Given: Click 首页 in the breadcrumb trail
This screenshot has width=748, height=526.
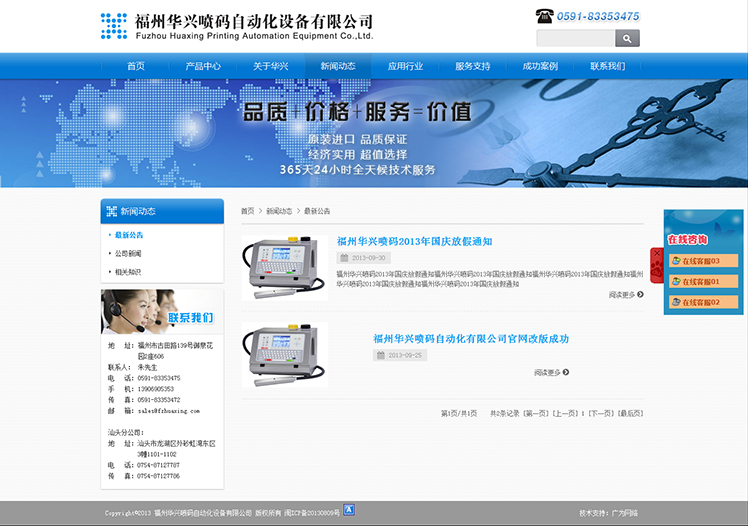Looking at the screenshot, I should coord(247,211).
